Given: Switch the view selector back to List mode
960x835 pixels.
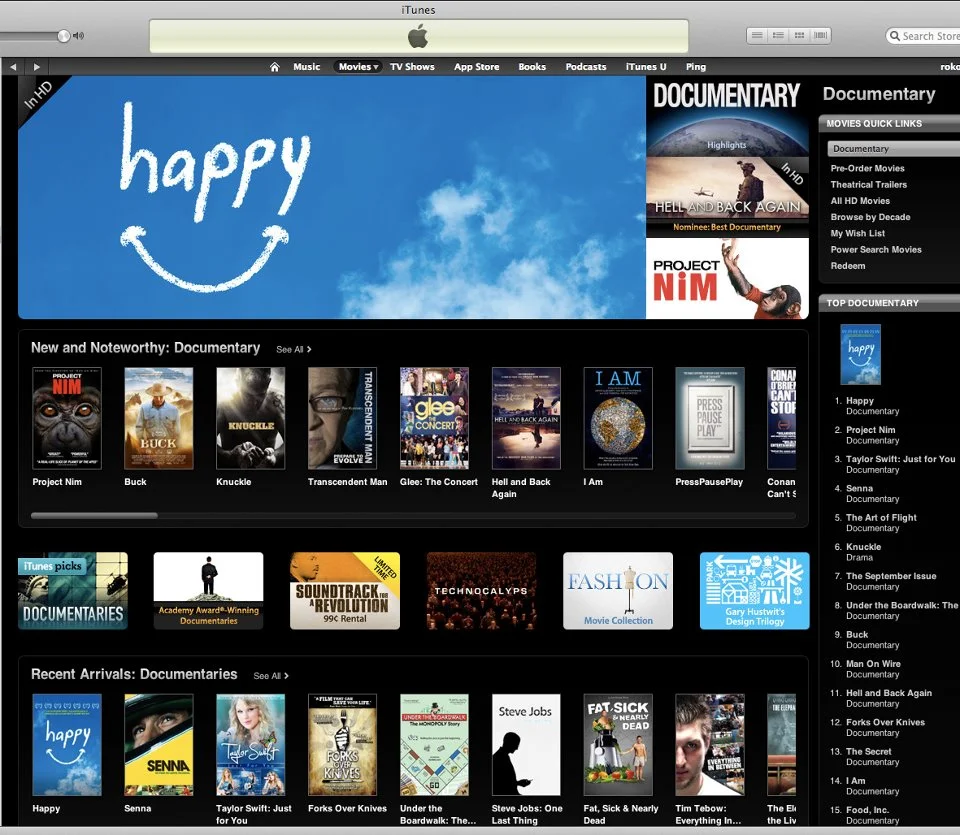Looking at the screenshot, I should [757, 34].
